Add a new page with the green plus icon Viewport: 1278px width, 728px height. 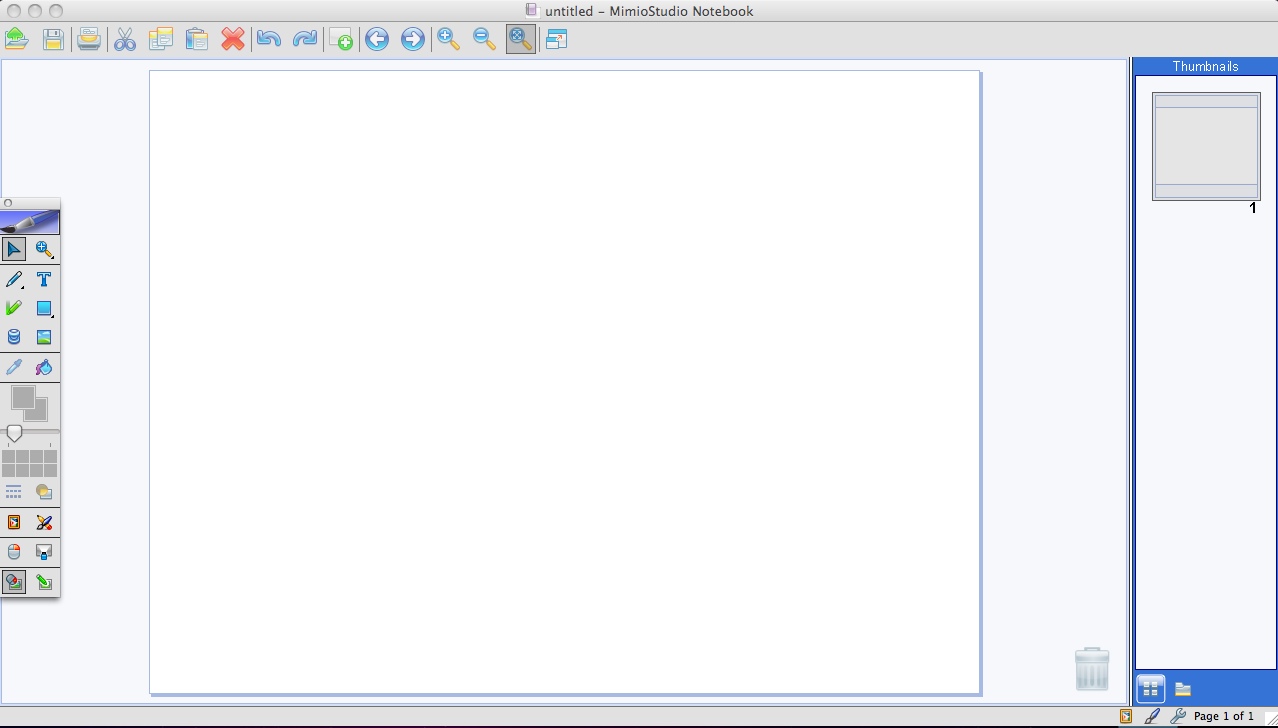341,39
